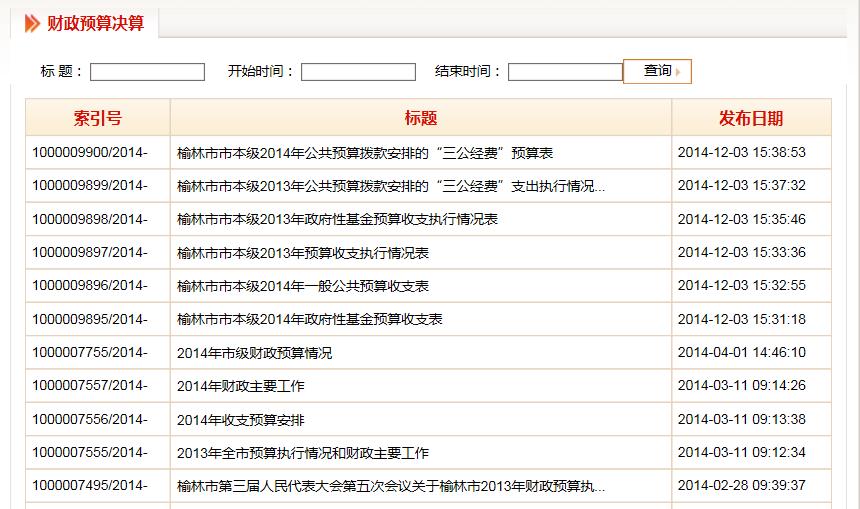860x509 pixels.
Task: Open 2014年市级财政预算情况 link
Action: pyautogui.click(x=254, y=353)
